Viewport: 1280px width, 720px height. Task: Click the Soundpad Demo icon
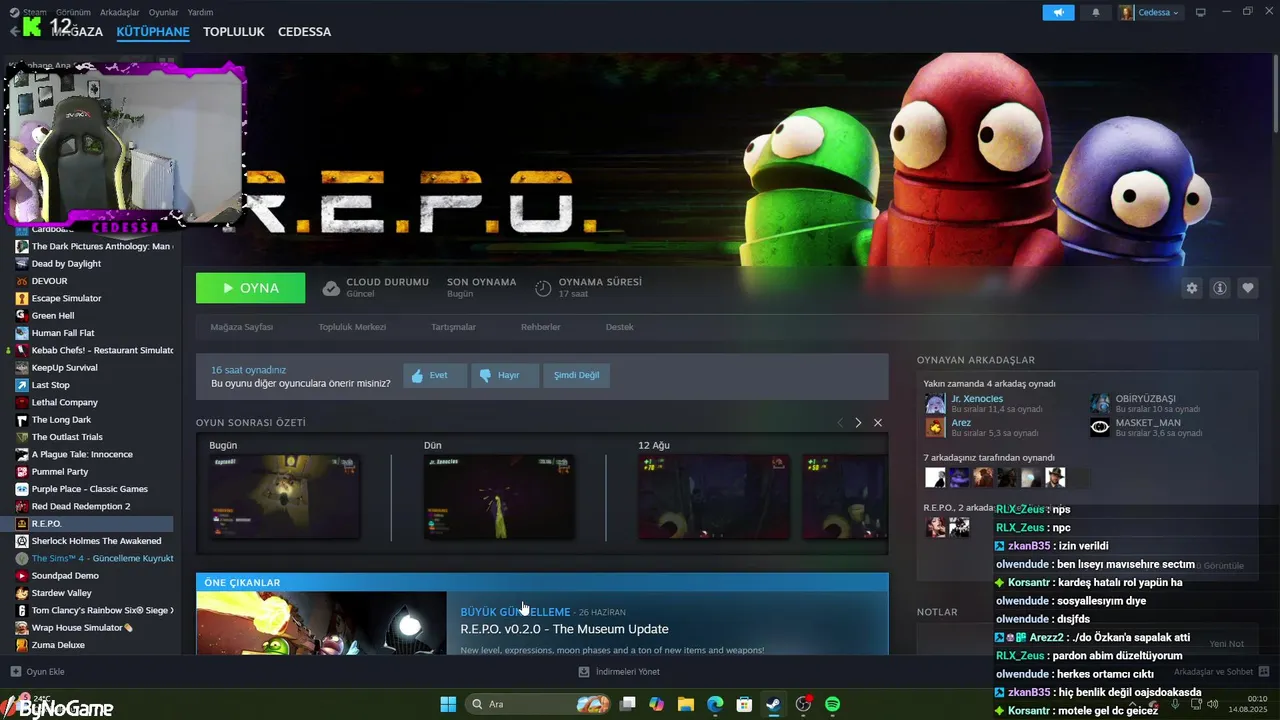pos(22,576)
